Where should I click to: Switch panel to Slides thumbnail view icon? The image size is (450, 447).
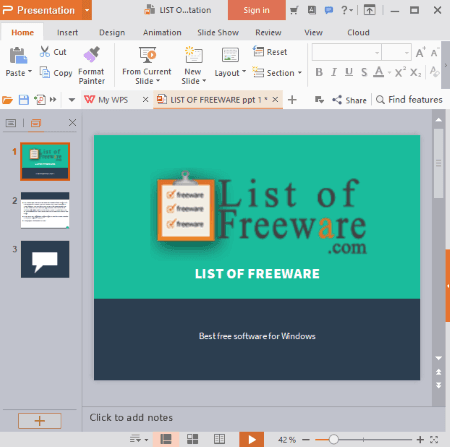[36, 123]
